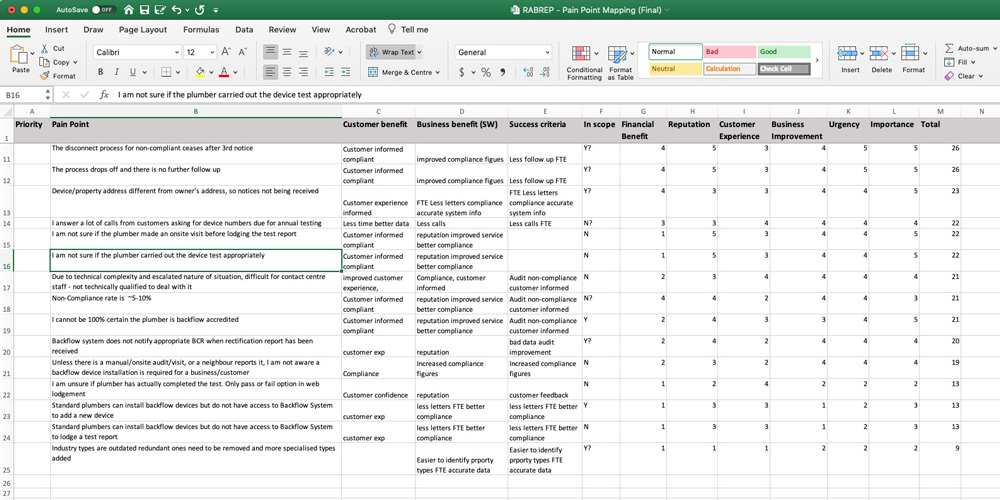Click the Insert function fx icon

coord(103,95)
